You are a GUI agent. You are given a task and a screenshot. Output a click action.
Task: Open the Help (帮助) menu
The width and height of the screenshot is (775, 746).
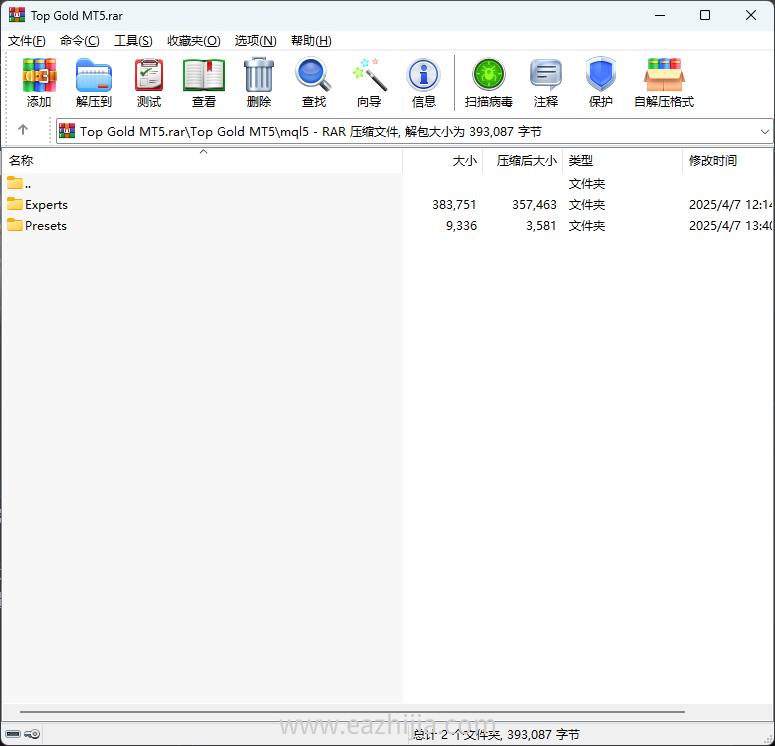coord(311,41)
